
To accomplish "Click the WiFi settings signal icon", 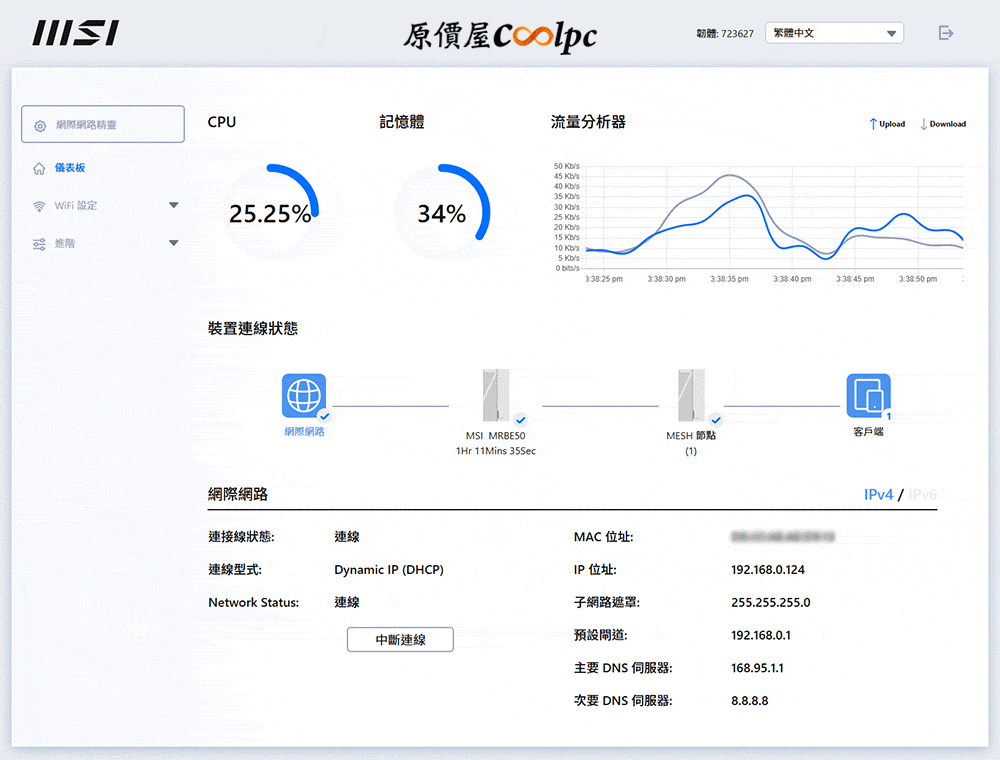I will (39, 206).
